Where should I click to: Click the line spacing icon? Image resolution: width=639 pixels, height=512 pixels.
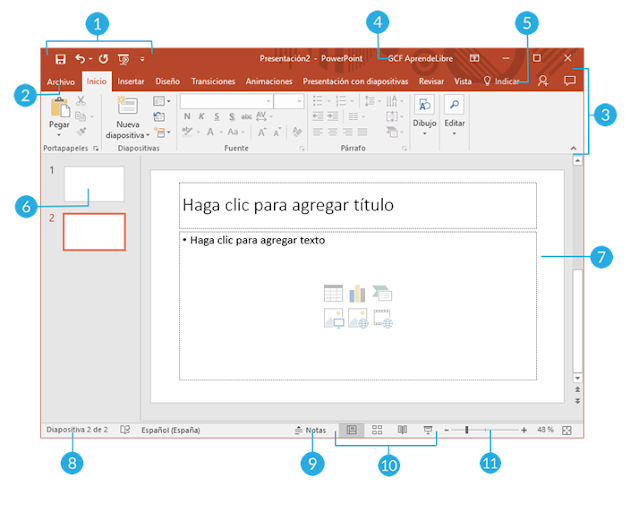(x=370, y=101)
